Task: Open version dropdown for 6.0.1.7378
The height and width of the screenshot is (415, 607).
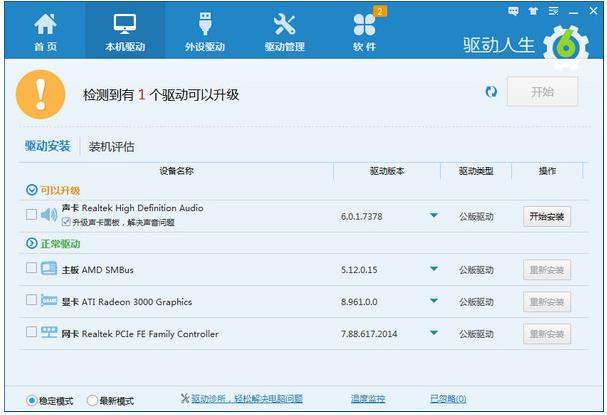Action: coord(434,215)
